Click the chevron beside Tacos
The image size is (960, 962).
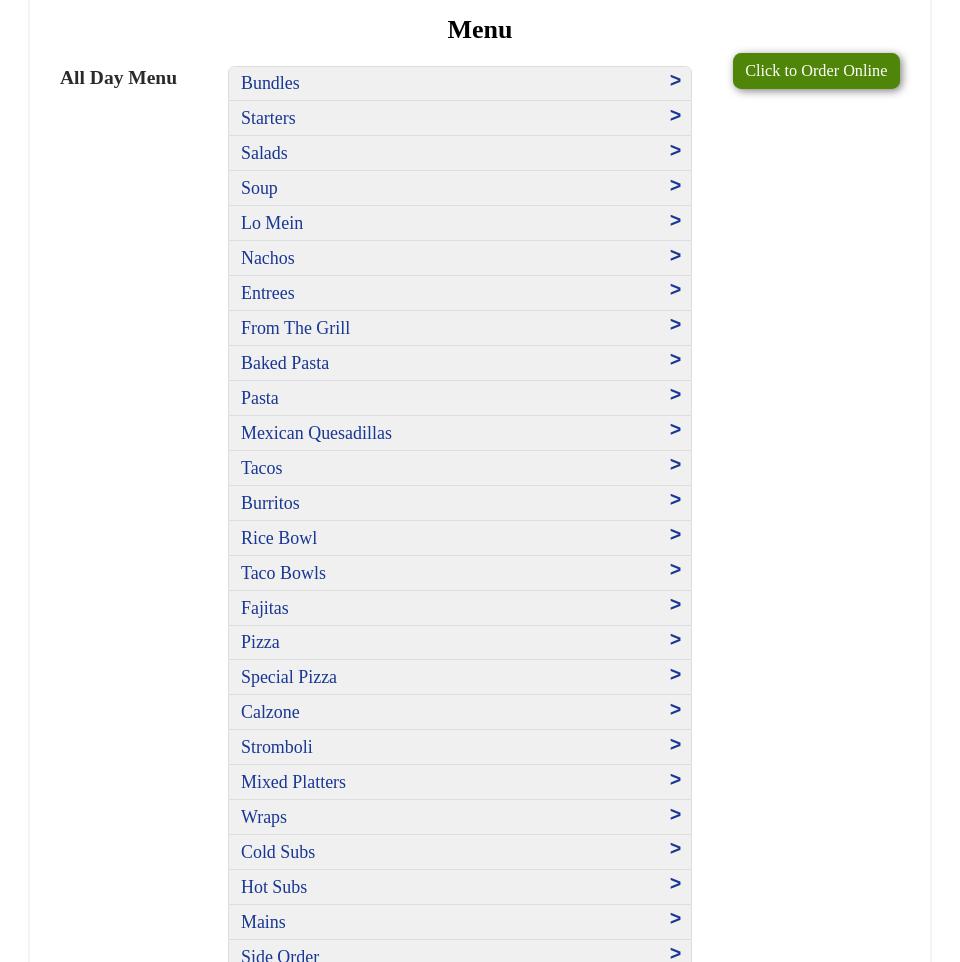click(675, 465)
